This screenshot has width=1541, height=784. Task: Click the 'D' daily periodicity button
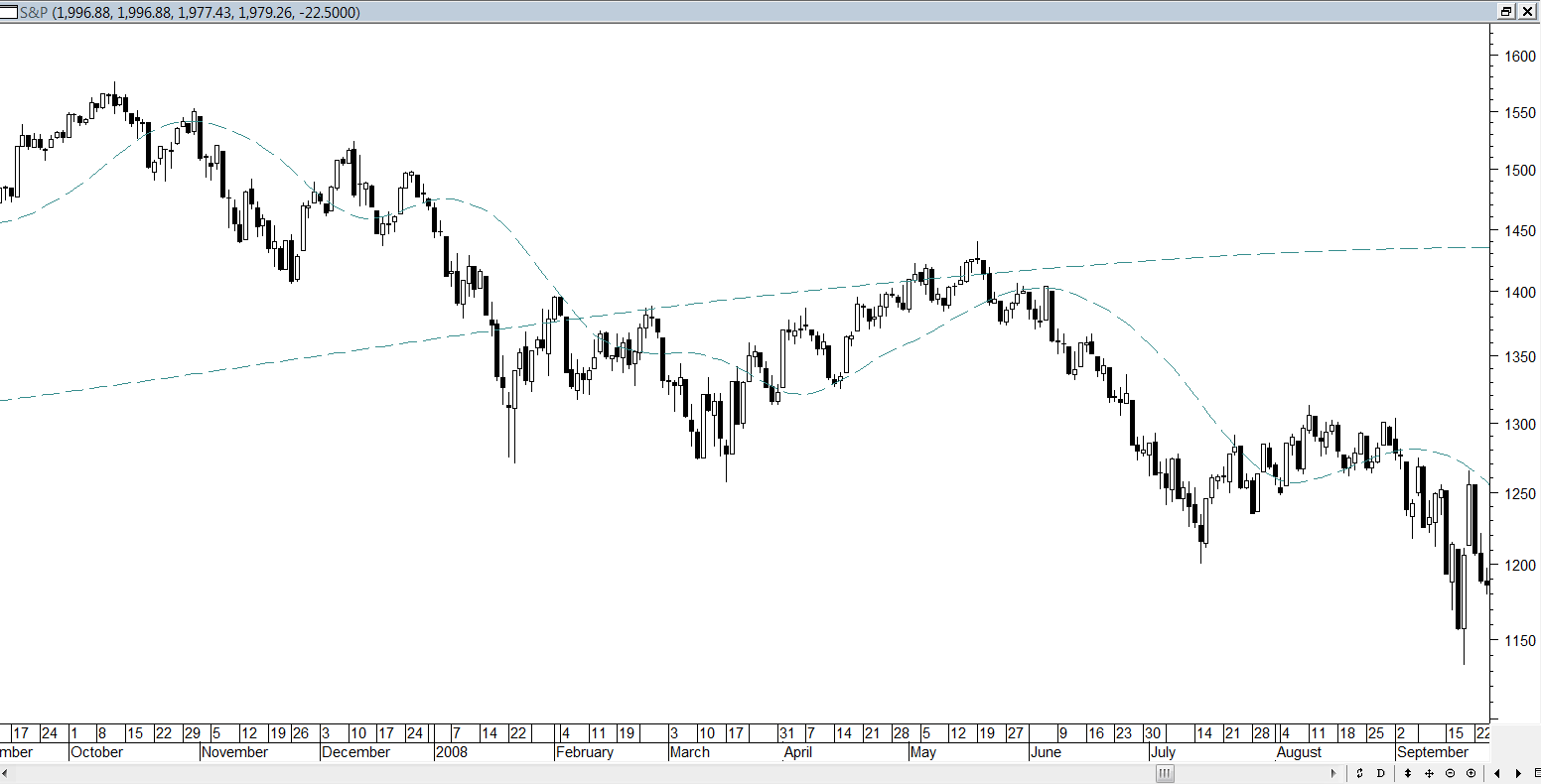click(x=1381, y=773)
